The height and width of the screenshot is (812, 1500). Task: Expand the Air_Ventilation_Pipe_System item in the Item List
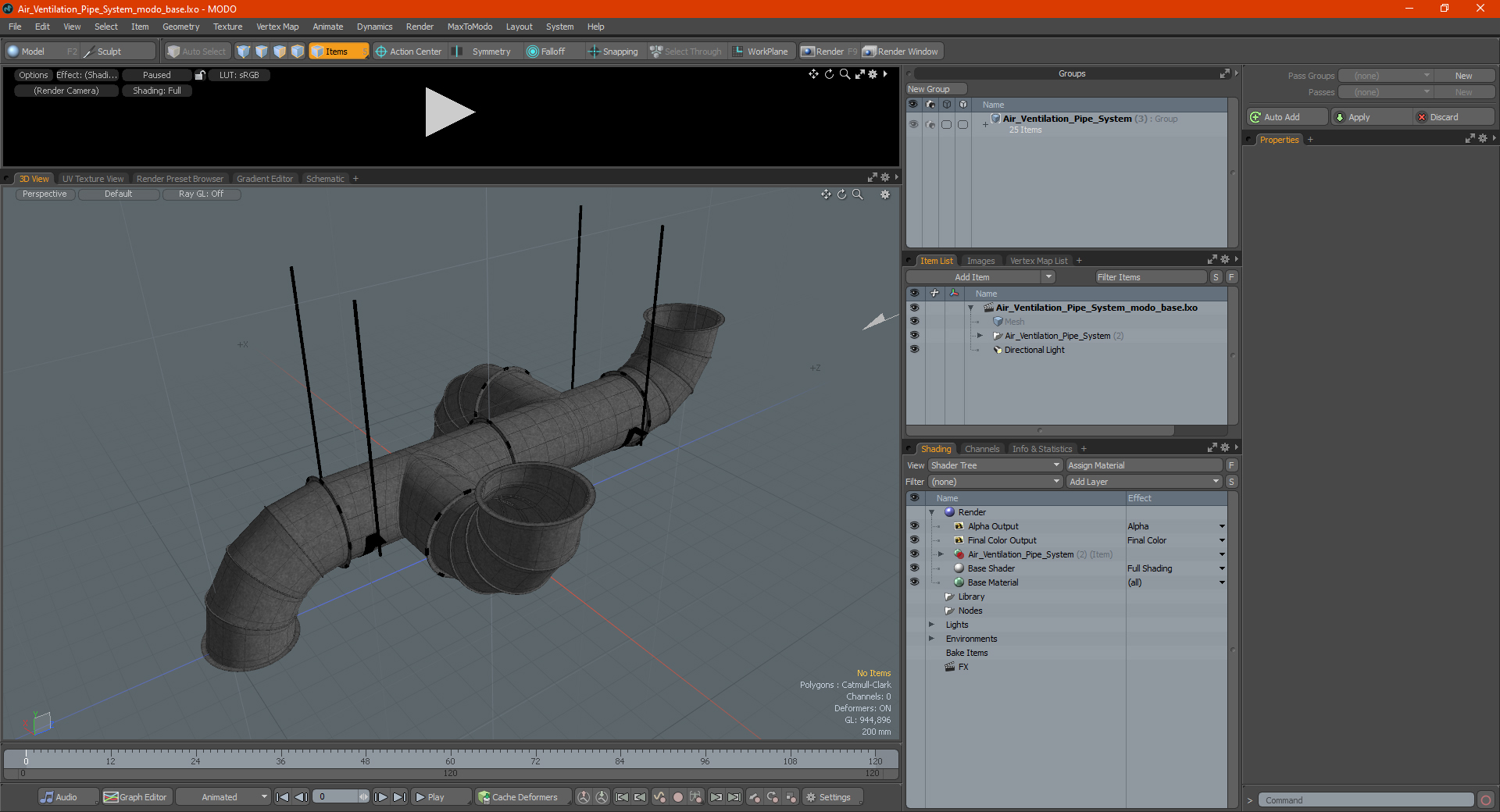point(980,336)
